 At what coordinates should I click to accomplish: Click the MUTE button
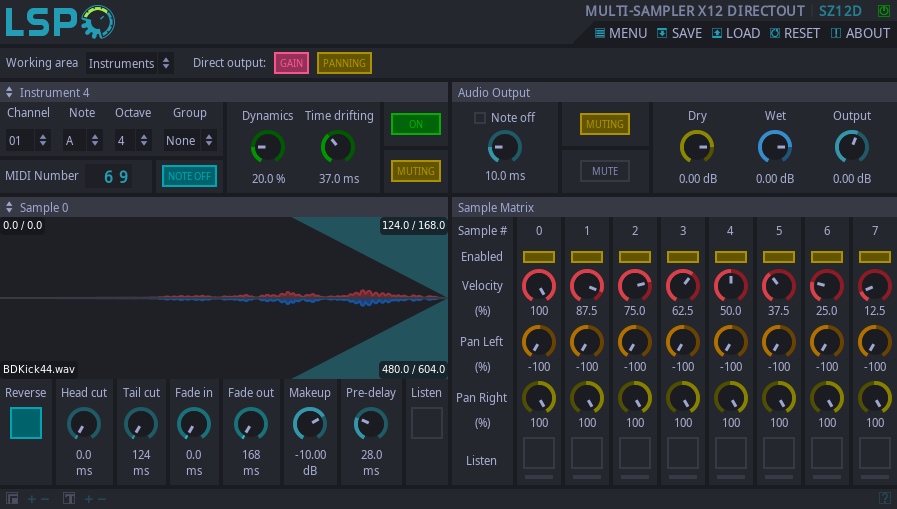coord(605,171)
